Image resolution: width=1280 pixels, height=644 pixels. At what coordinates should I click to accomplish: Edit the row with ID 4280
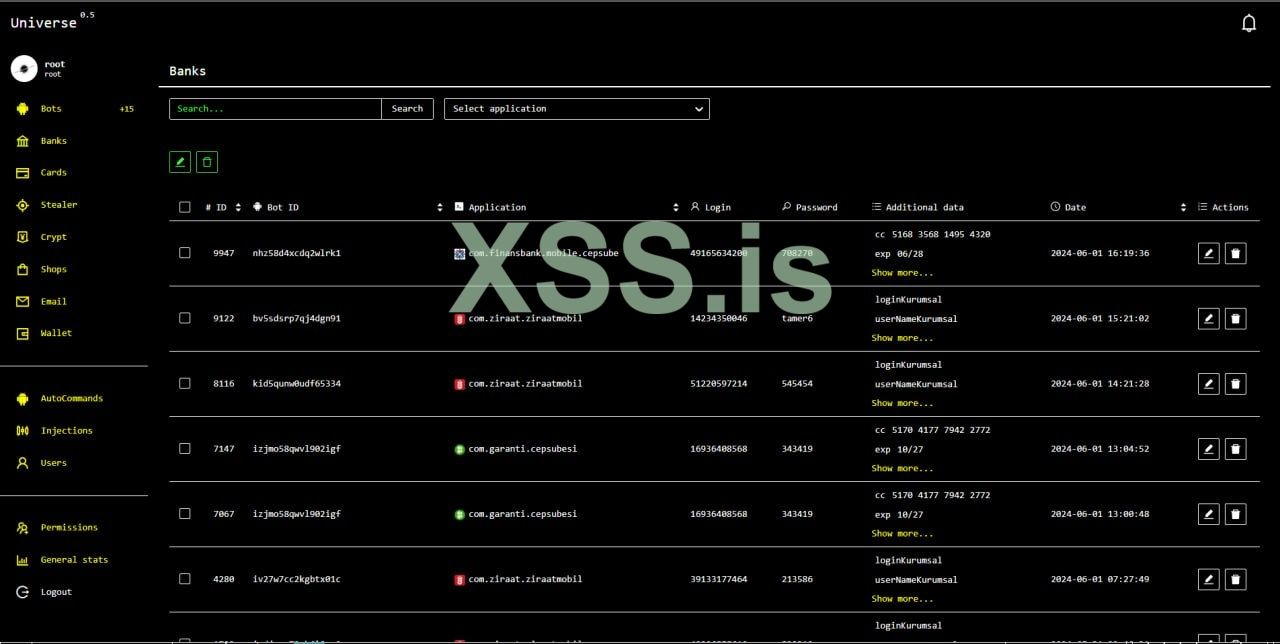pyautogui.click(x=1208, y=579)
